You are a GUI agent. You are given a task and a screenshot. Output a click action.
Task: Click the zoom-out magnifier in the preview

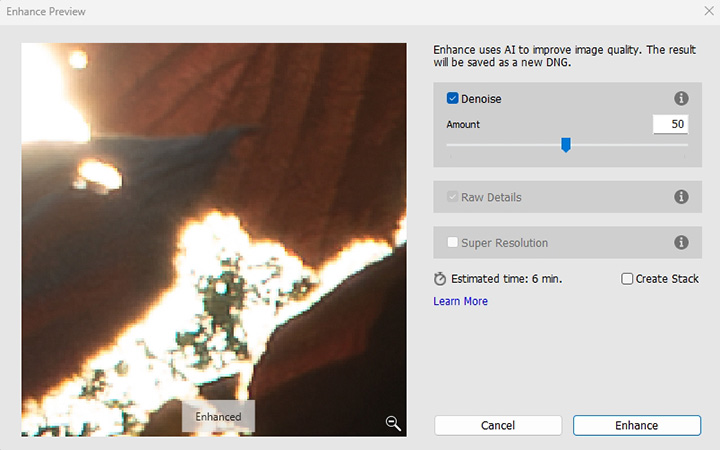393,423
